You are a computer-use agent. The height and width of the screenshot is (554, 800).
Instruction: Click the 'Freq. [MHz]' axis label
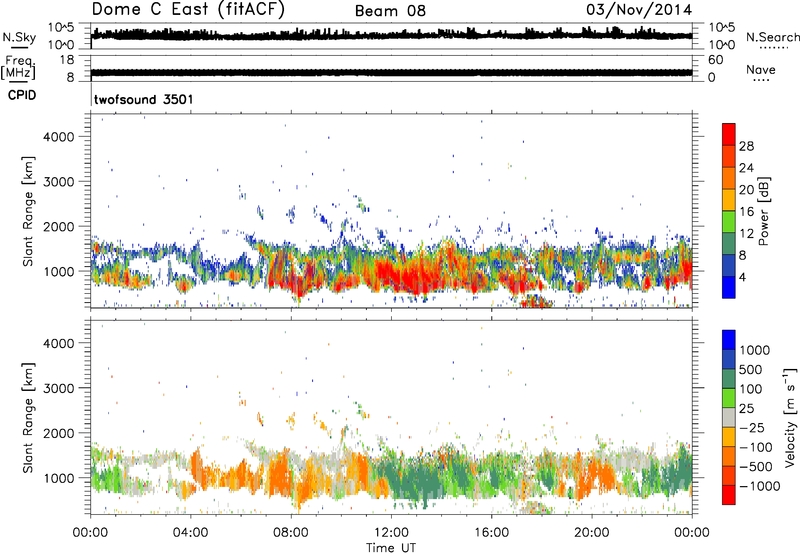(18, 67)
